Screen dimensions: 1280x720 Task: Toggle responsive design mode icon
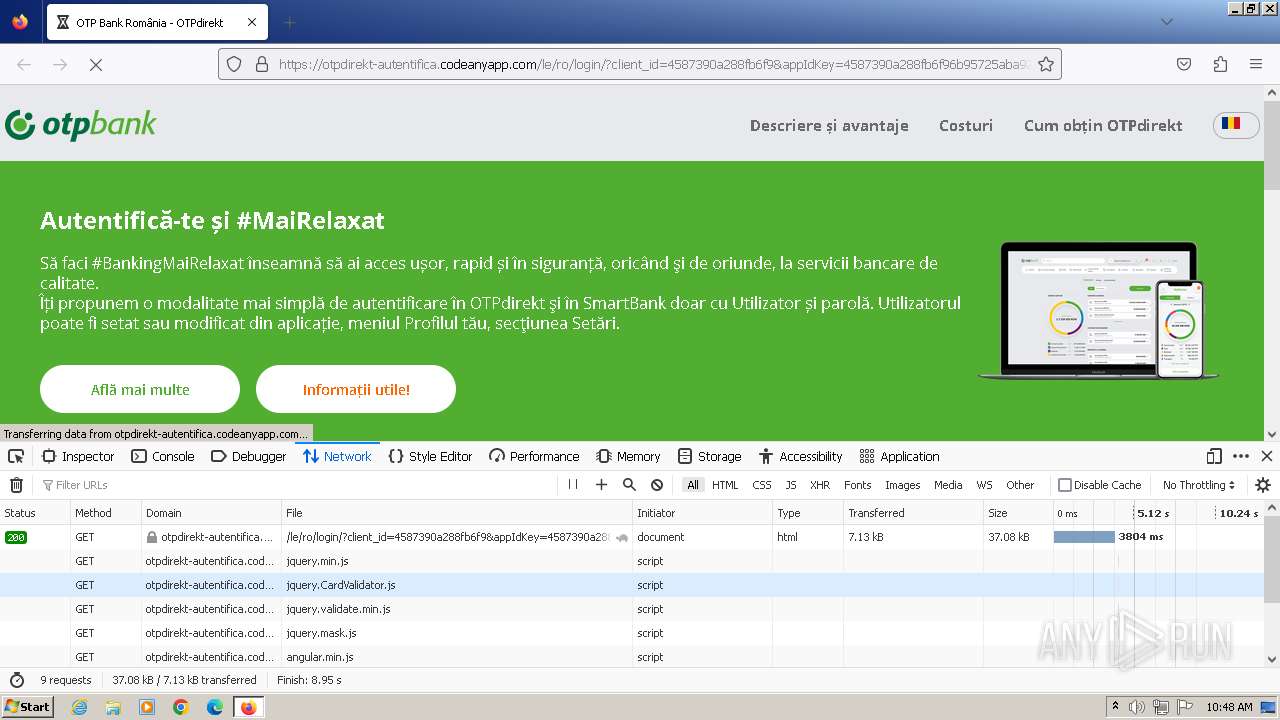[1214, 456]
